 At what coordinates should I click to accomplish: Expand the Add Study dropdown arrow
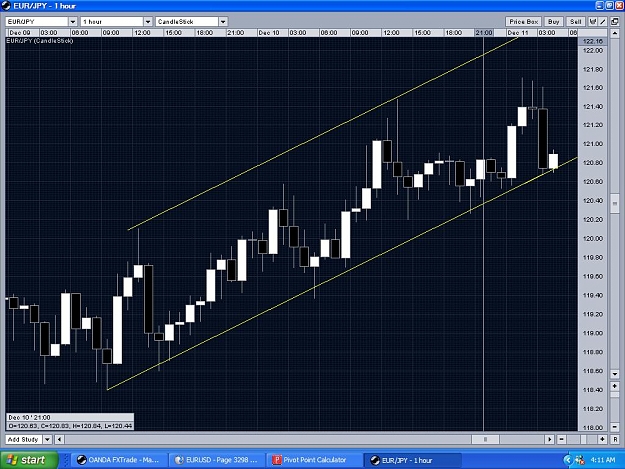coord(47,440)
